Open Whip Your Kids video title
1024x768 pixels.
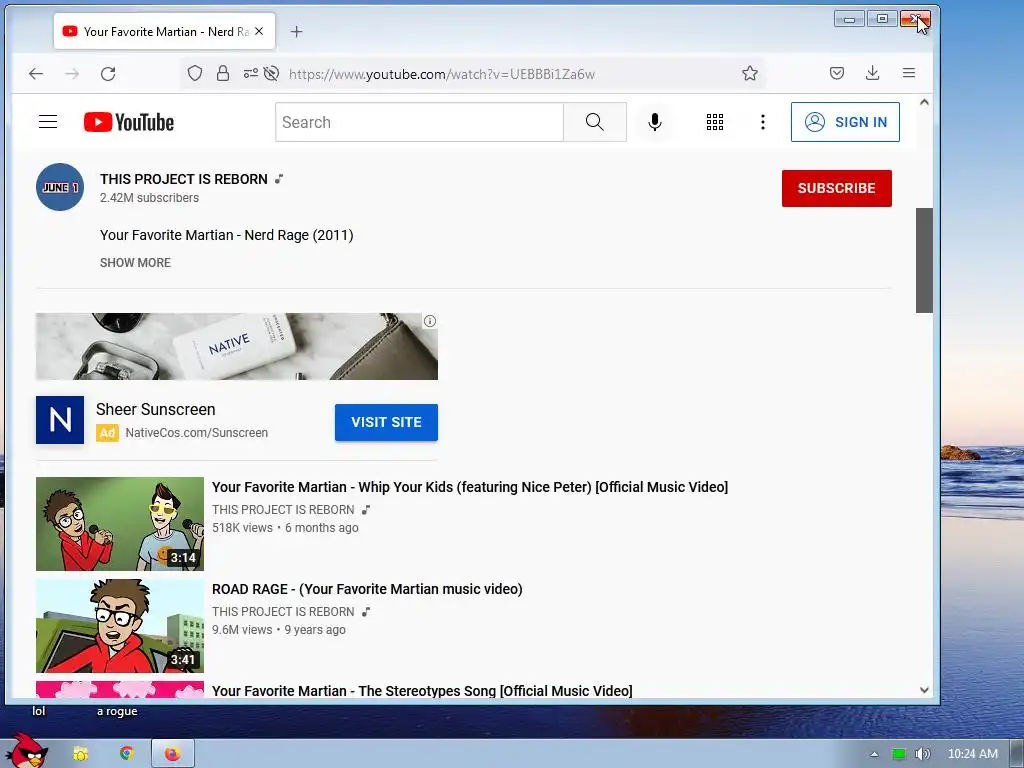point(470,487)
